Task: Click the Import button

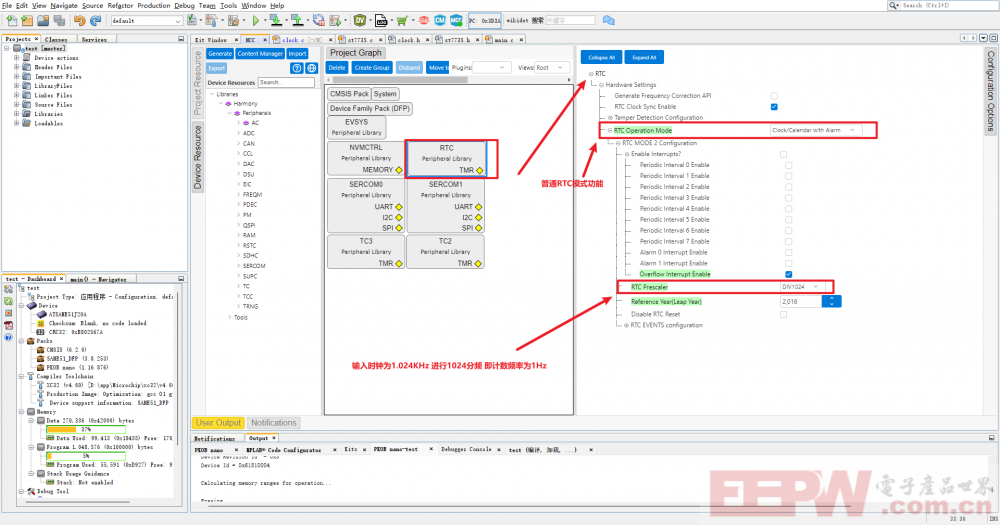Action: click(x=297, y=54)
